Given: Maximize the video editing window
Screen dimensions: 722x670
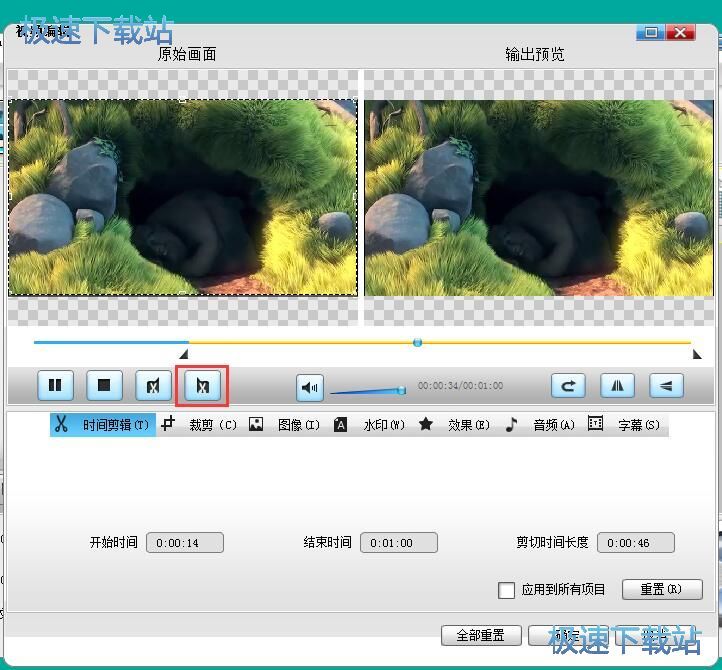Looking at the screenshot, I should pos(651,32).
